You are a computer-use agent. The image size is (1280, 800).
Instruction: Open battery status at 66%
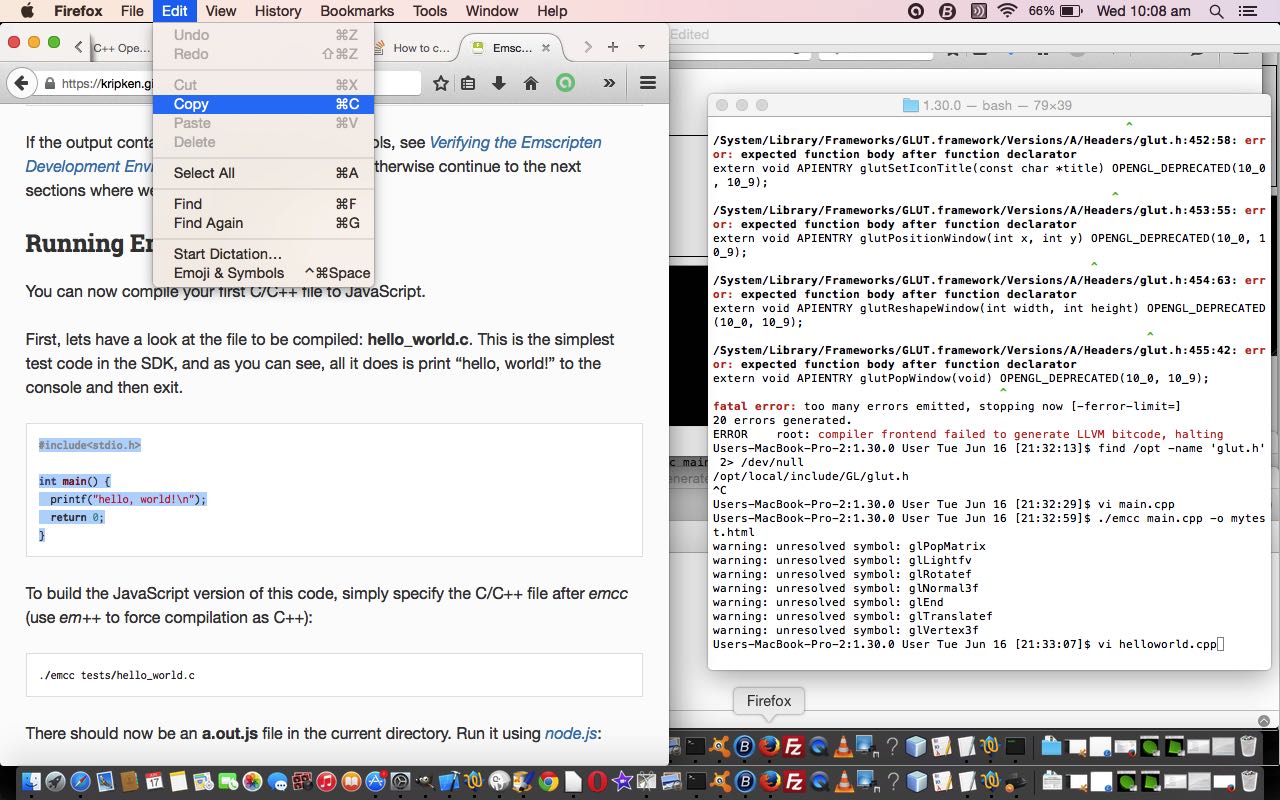point(1054,11)
